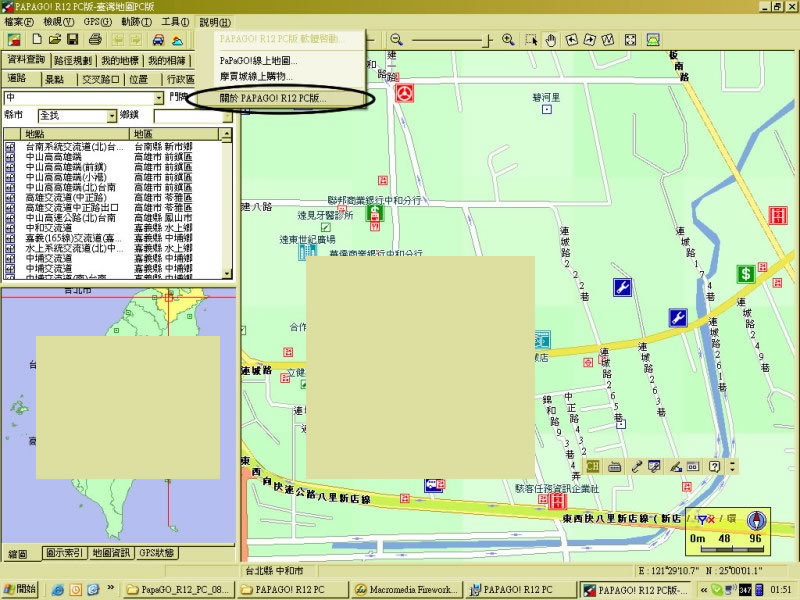Switch to 我的相簿 tab
Image resolution: width=800 pixels, height=600 pixels.
coord(166,61)
